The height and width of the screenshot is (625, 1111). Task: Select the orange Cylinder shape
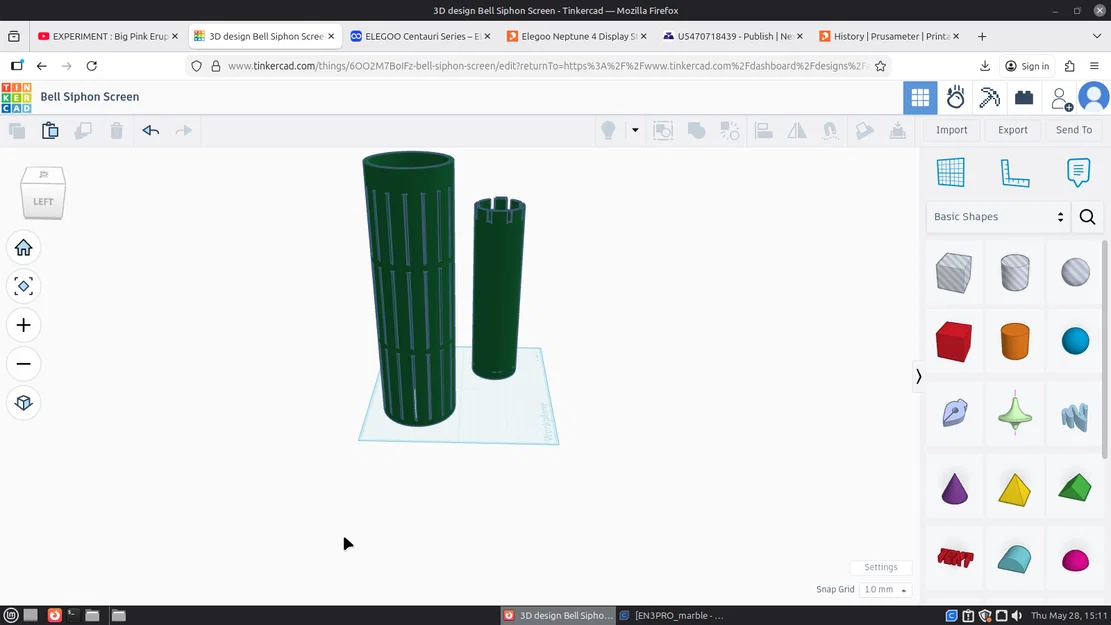click(1015, 342)
